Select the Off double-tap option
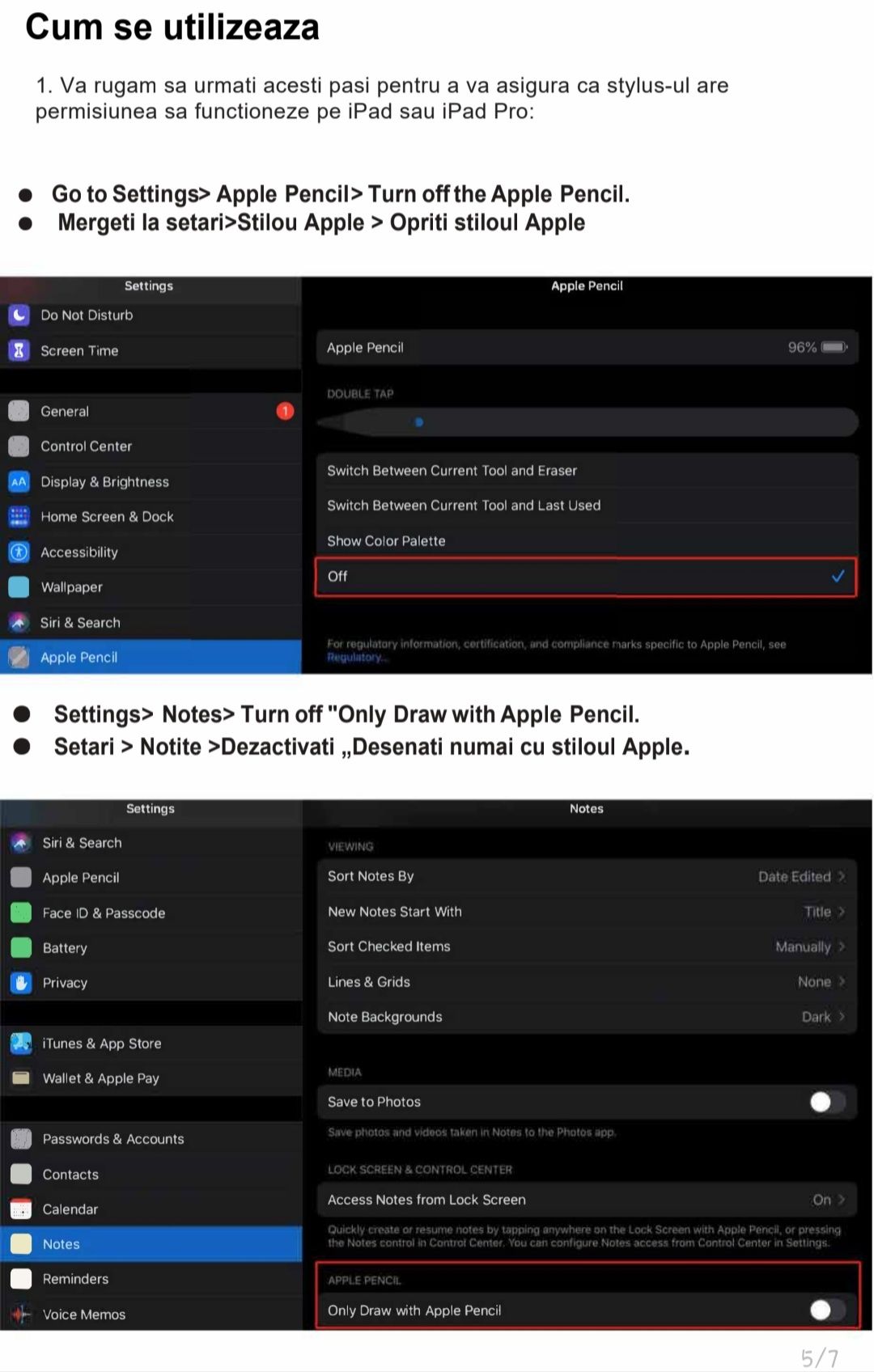The height and width of the screenshot is (1372, 874). tap(586, 576)
